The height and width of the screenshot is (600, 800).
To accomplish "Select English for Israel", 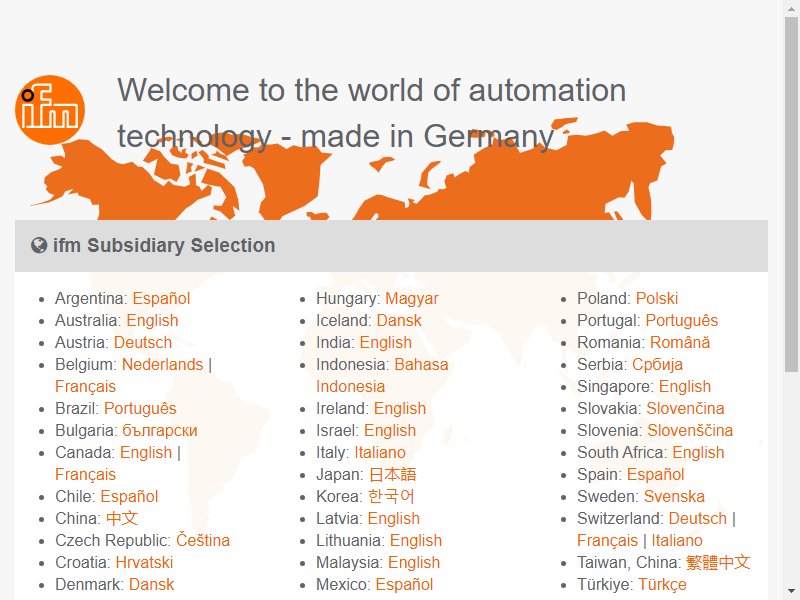I will pyautogui.click(x=390, y=430).
